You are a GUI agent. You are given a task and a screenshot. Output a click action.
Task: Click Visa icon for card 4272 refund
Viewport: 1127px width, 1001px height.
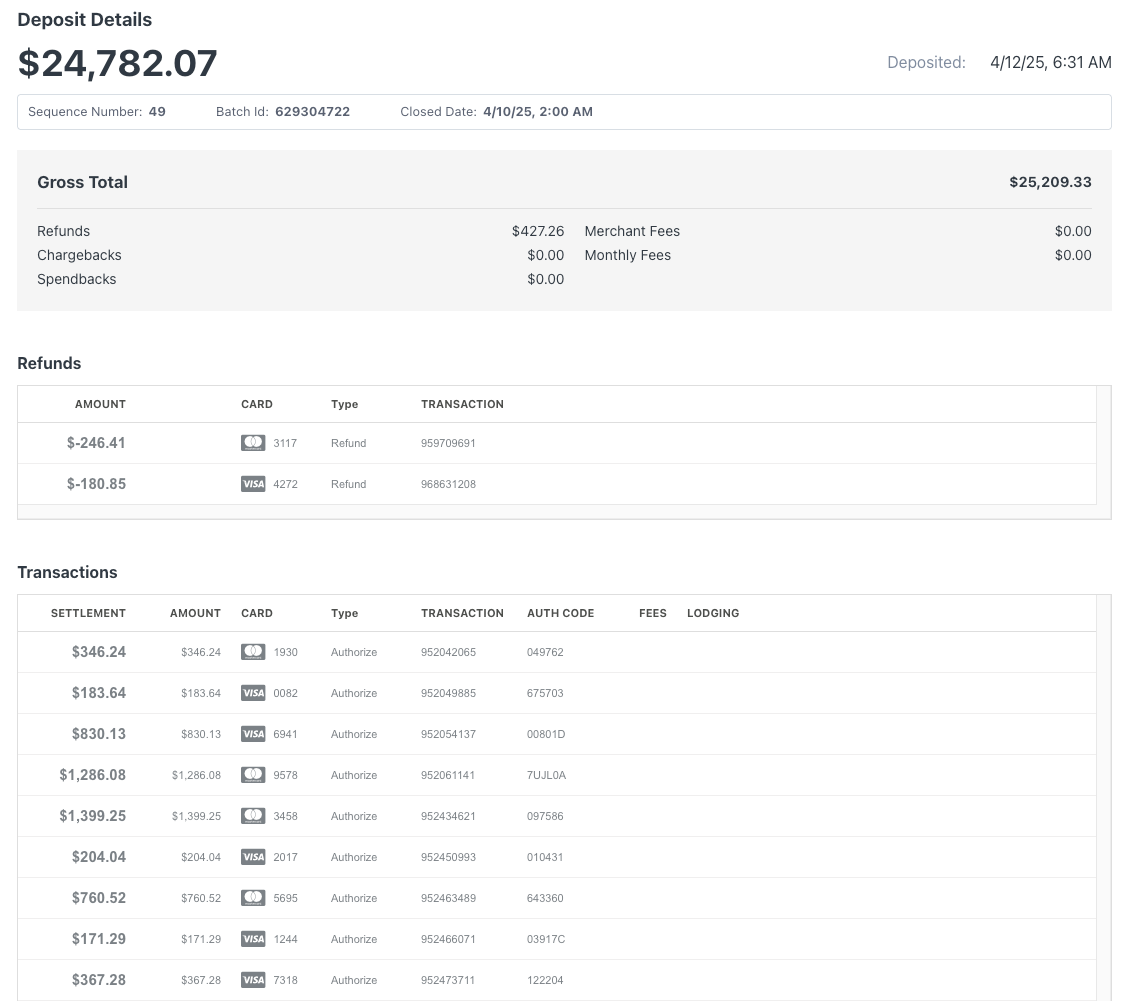pyautogui.click(x=253, y=484)
